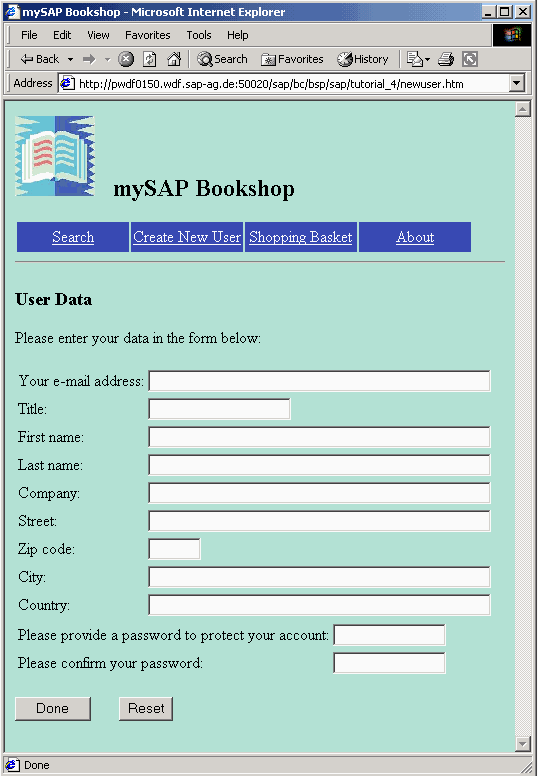Focus the Your e-mail address field
The height and width of the screenshot is (776, 538).
point(319,381)
